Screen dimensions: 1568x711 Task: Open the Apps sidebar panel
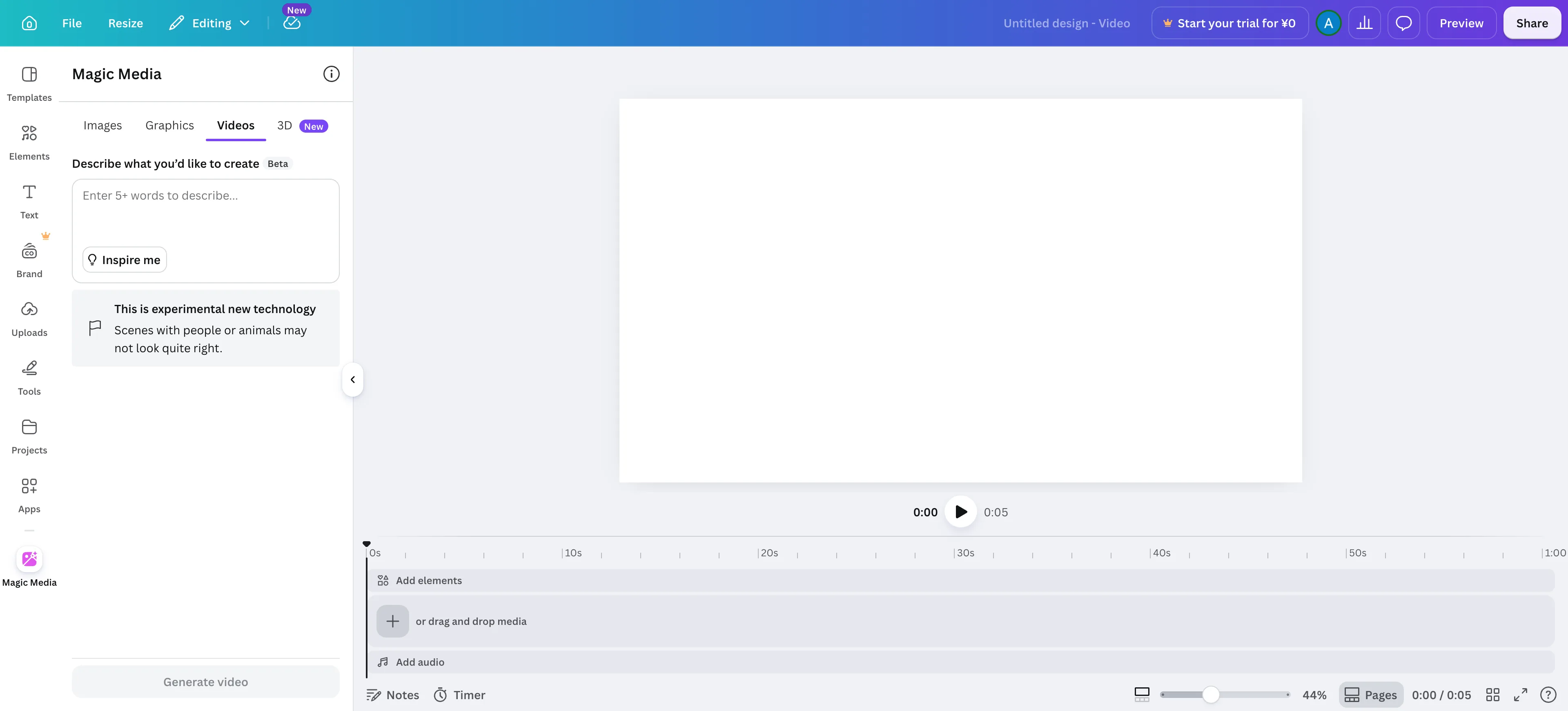(29, 495)
